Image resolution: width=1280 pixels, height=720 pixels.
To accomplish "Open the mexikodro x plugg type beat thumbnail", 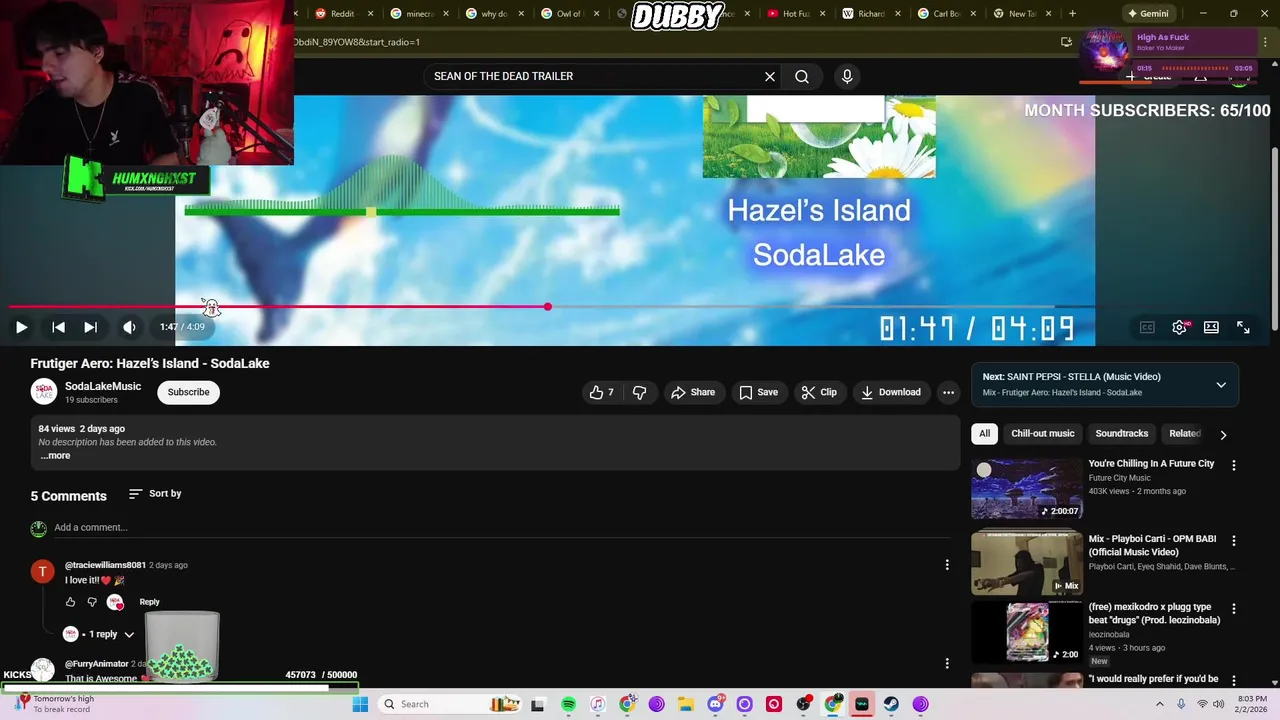I will pos(1027,632).
